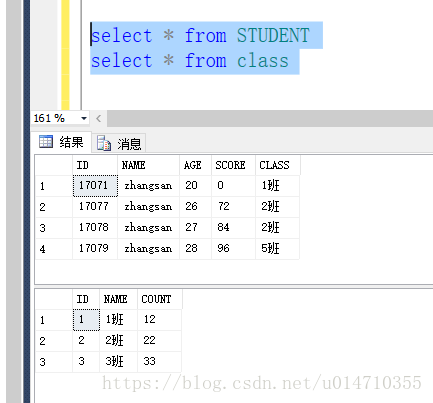Image resolution: width=433 pixels, height=403 pixels.
Task: Click the zhangsan cell in row 17077
Action: 148,207
